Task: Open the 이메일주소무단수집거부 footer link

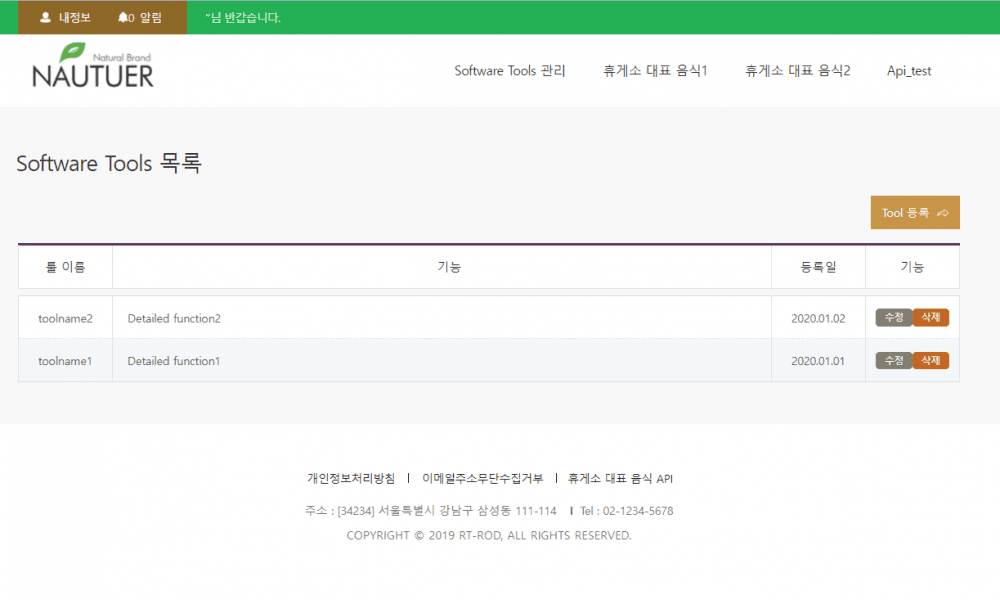Action: pos(483,478)
